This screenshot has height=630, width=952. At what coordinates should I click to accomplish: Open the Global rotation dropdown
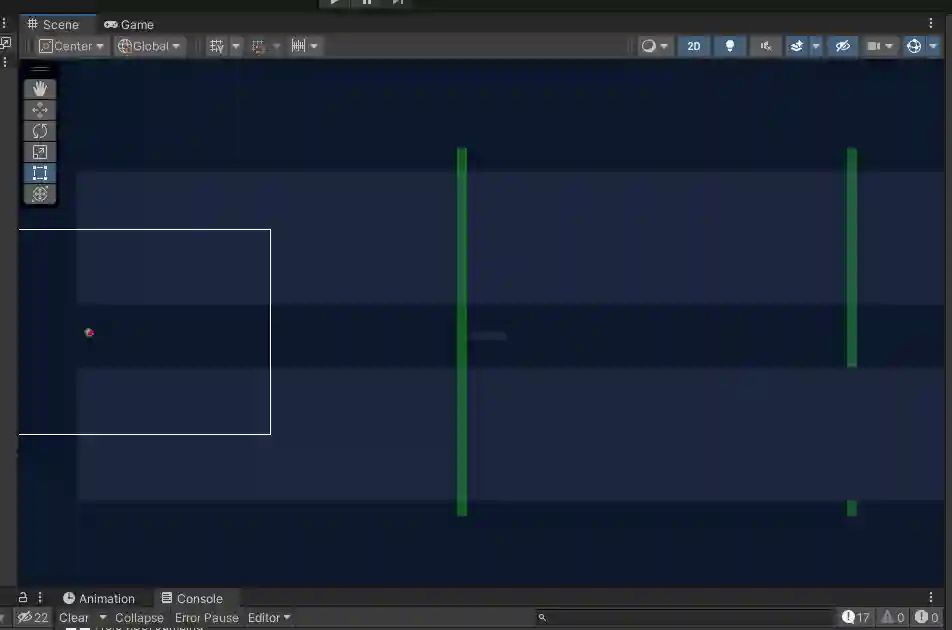149,46
